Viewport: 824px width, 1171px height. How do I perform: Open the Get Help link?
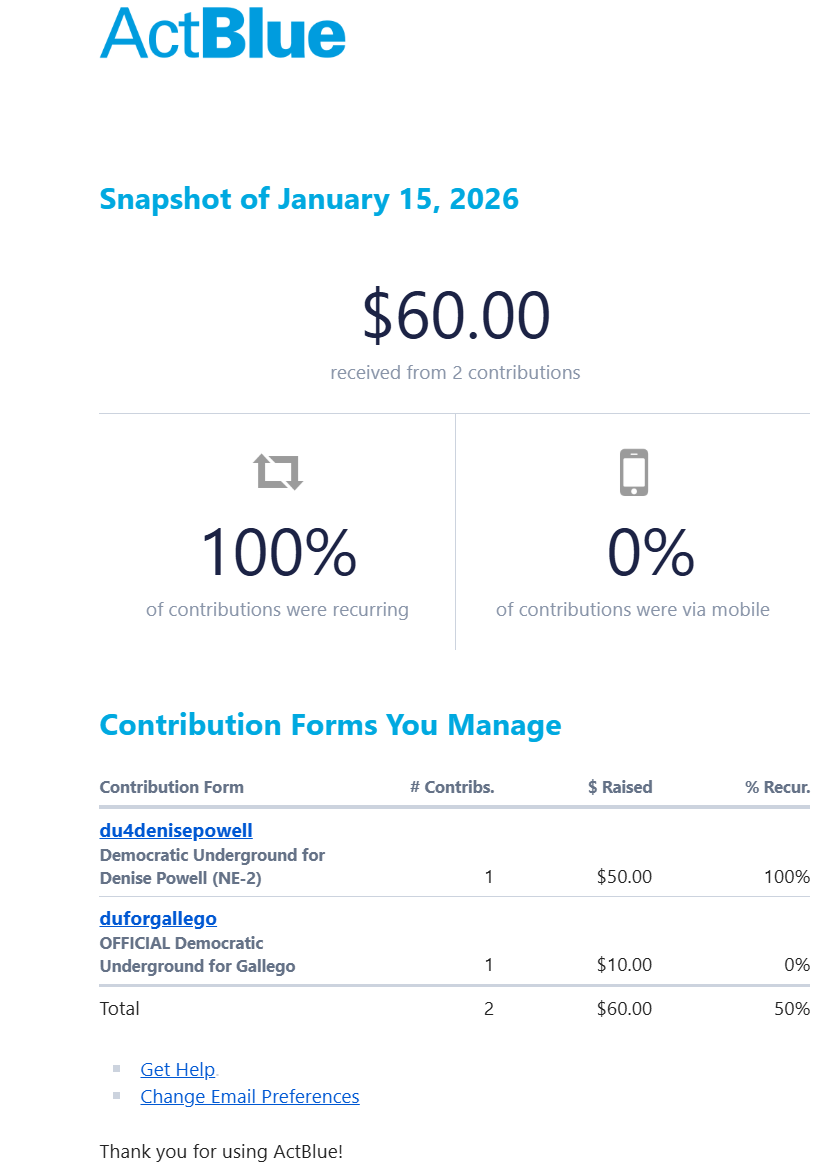(x=178, y=1070)
